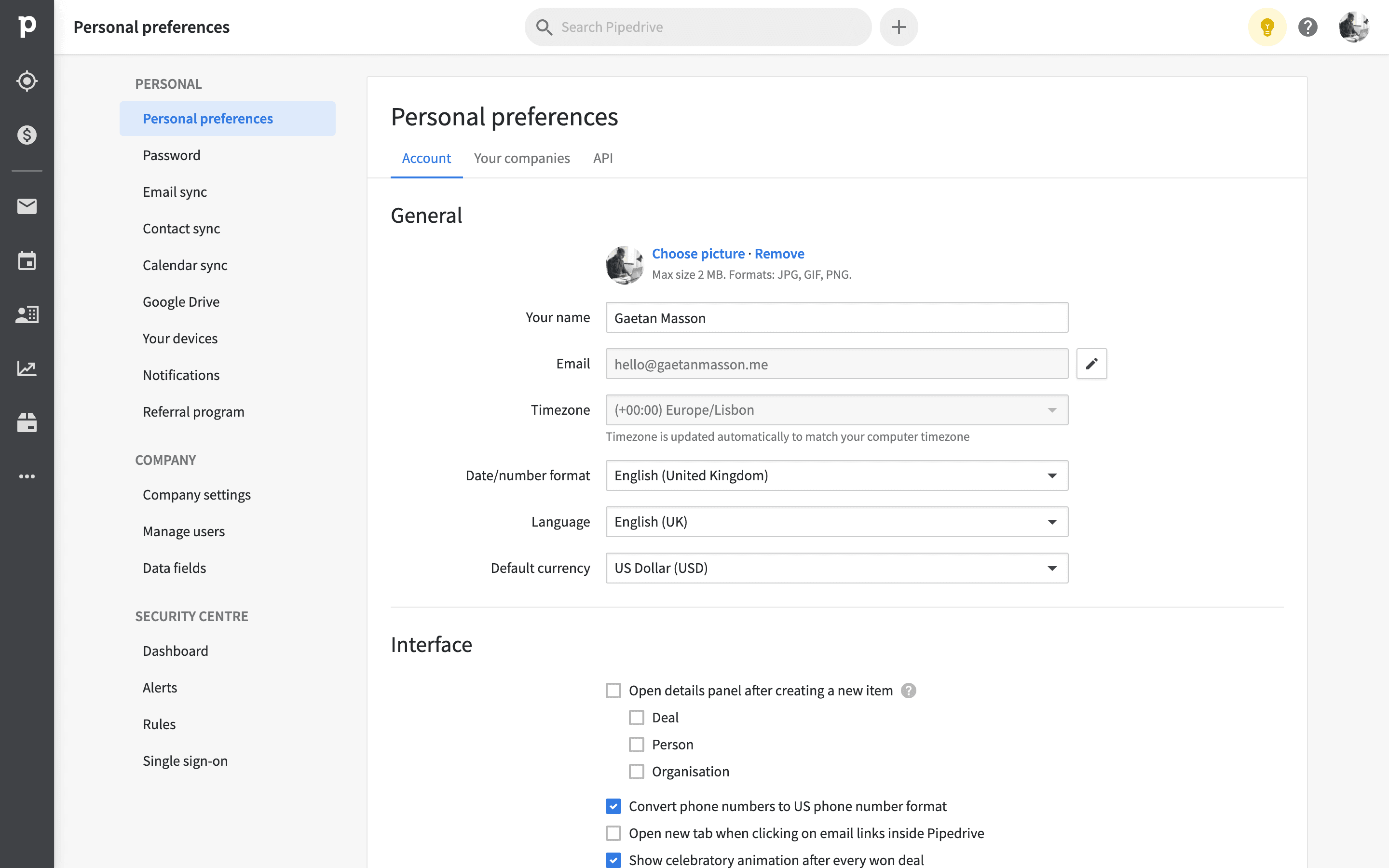Click the Your name input field

pyautogui.click(x=836, y=317)
